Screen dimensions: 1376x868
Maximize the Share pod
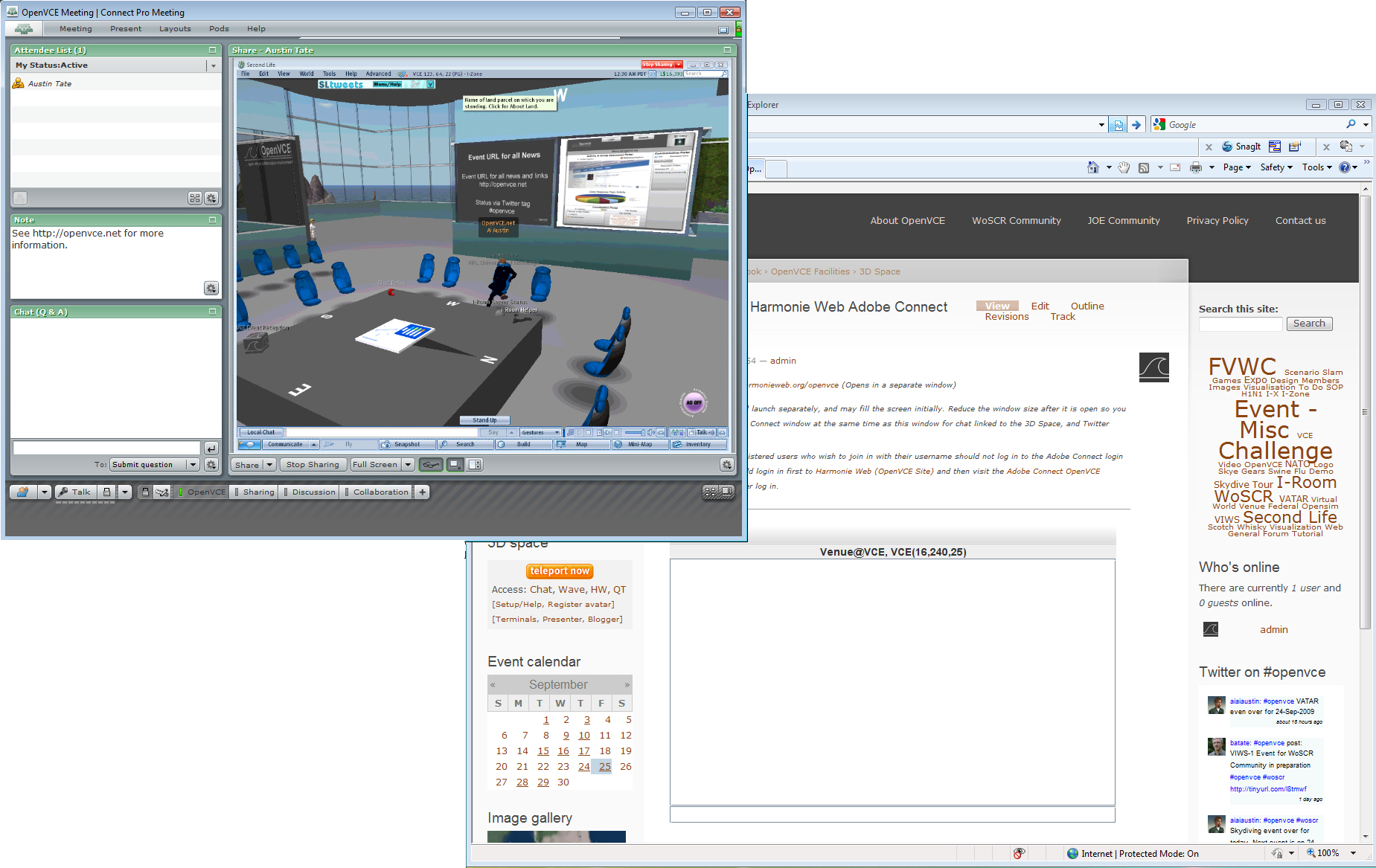coord(727,51)
